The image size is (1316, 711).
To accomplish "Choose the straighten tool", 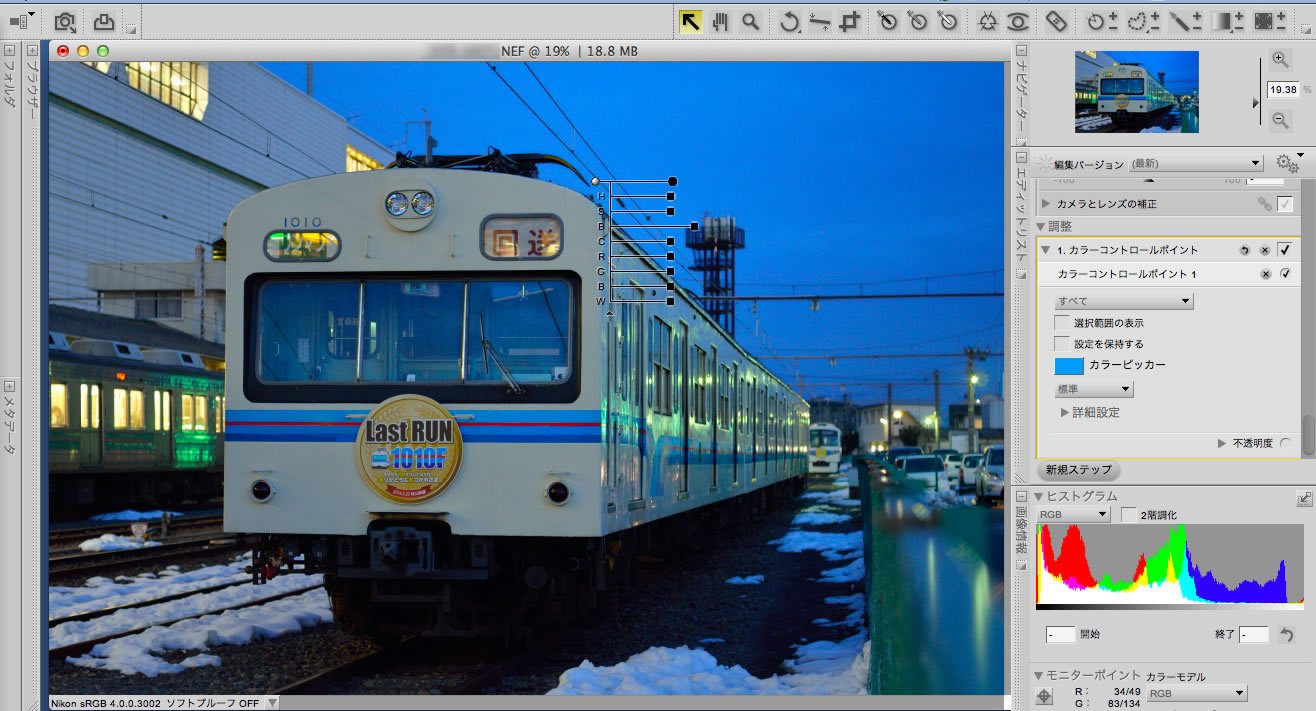I will (820, 21).
